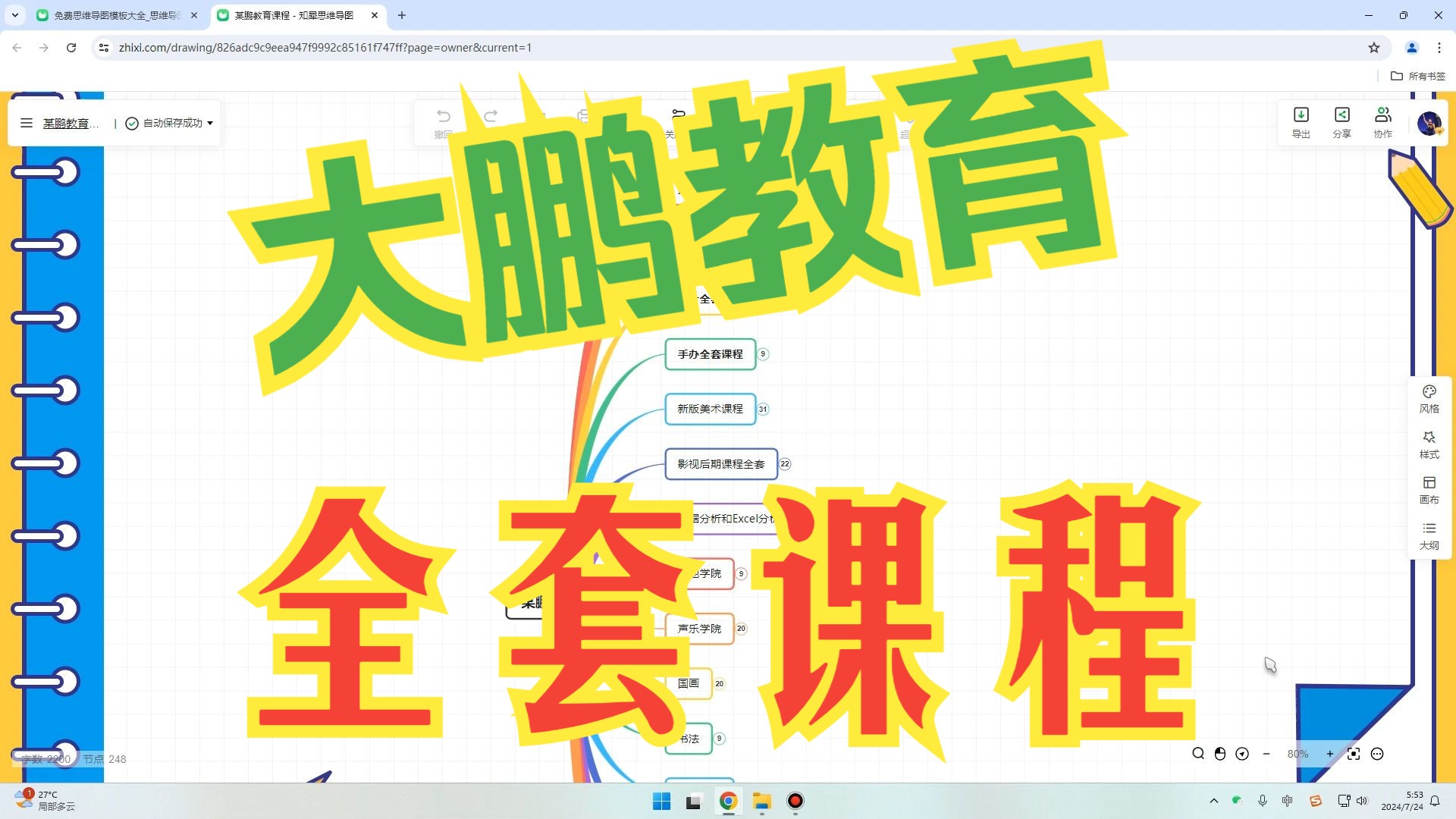Select the 影视后期课程全套 node
The image size is (1456, 819).
click(721, 464)
